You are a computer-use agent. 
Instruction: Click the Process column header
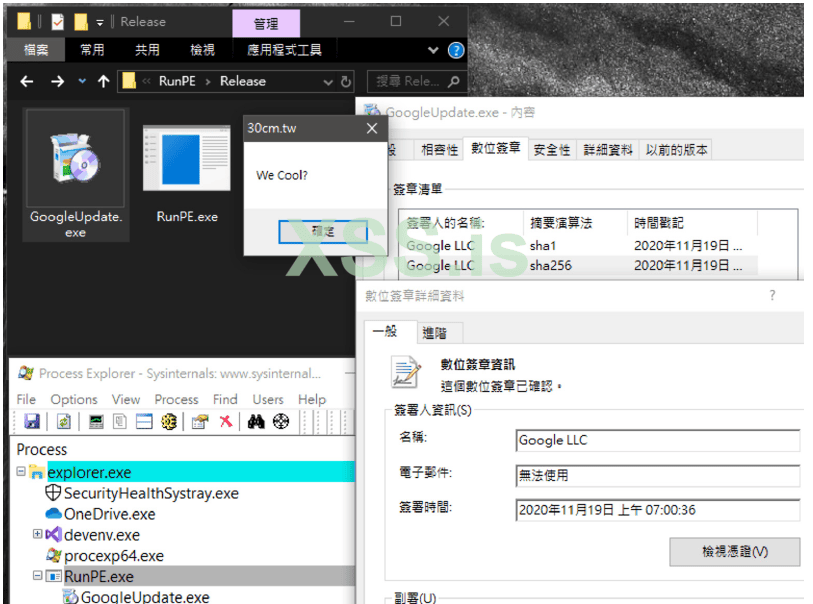[41, 449]
